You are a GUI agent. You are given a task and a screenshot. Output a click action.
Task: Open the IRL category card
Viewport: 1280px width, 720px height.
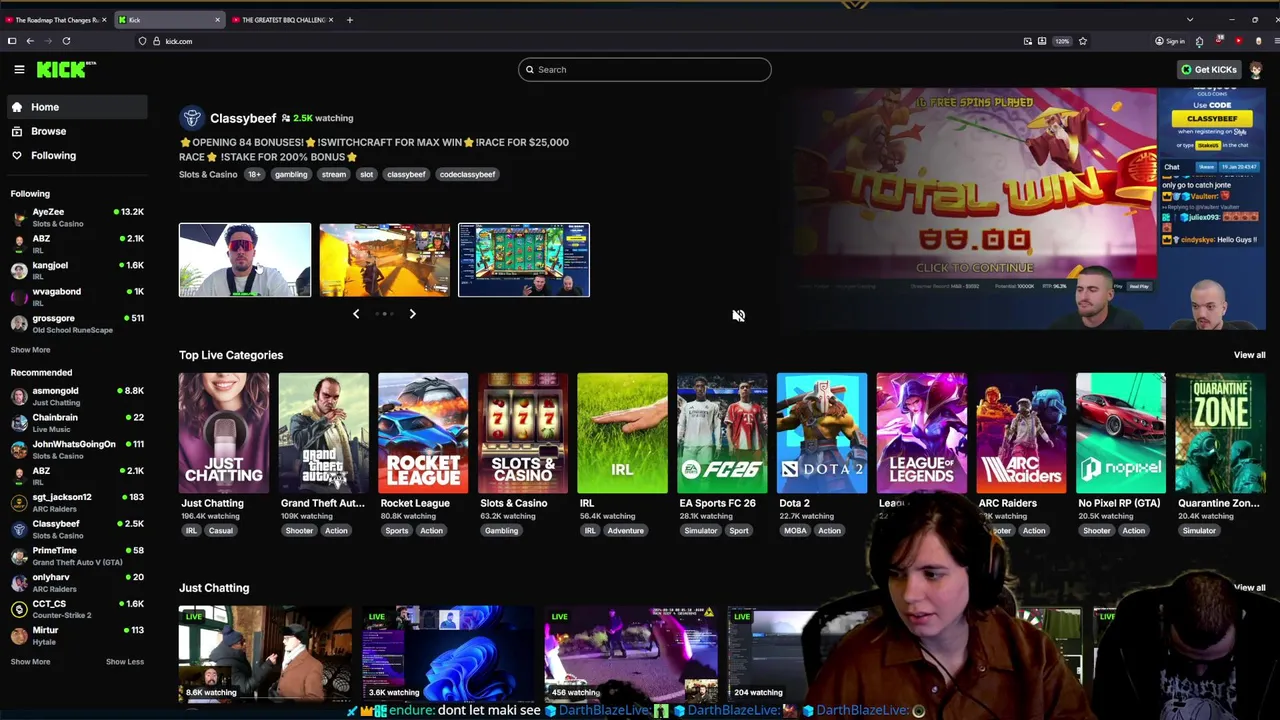click(622, 433)
